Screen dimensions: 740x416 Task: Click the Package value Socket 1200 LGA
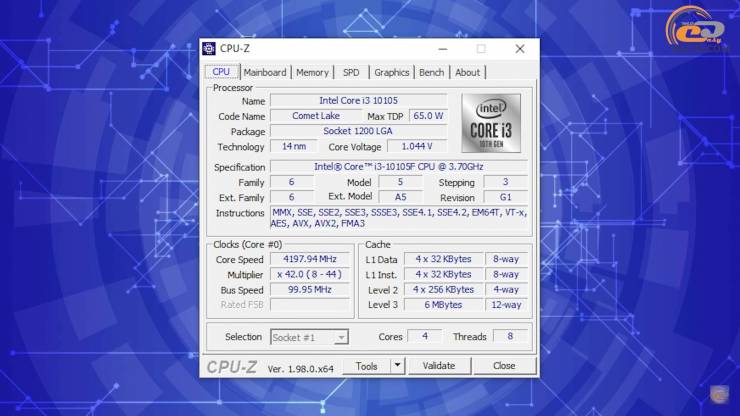click(358, 131)
